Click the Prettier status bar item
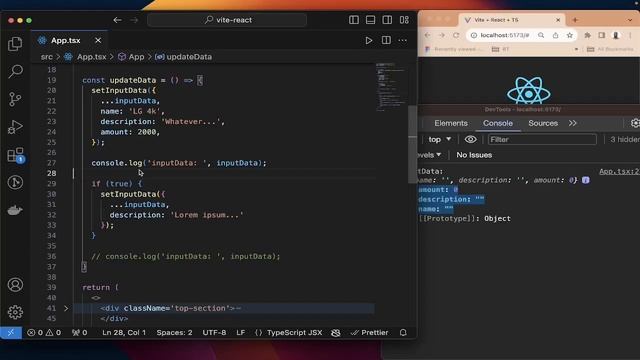 pyautogui.click(x=369, y=333)
